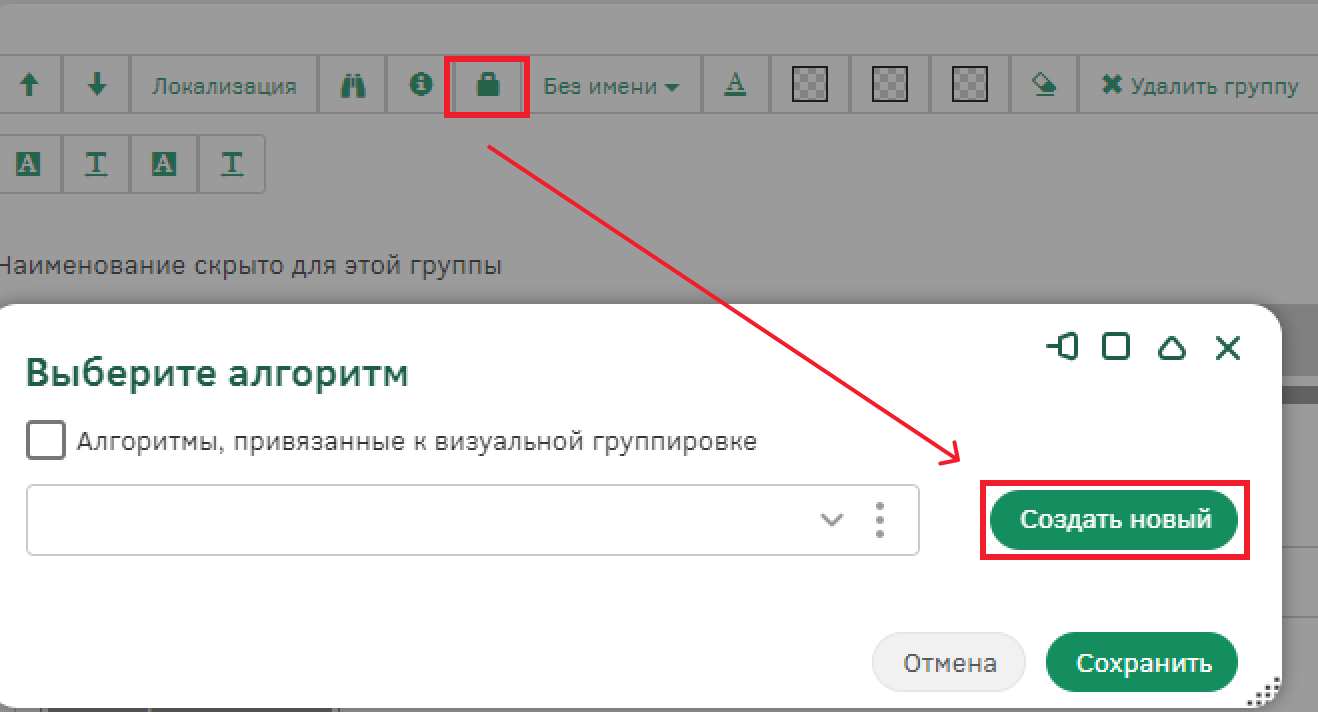Close the Выберите алгоритм dialog
This screenshot has height=712, width=1318.
(1227, 348)
